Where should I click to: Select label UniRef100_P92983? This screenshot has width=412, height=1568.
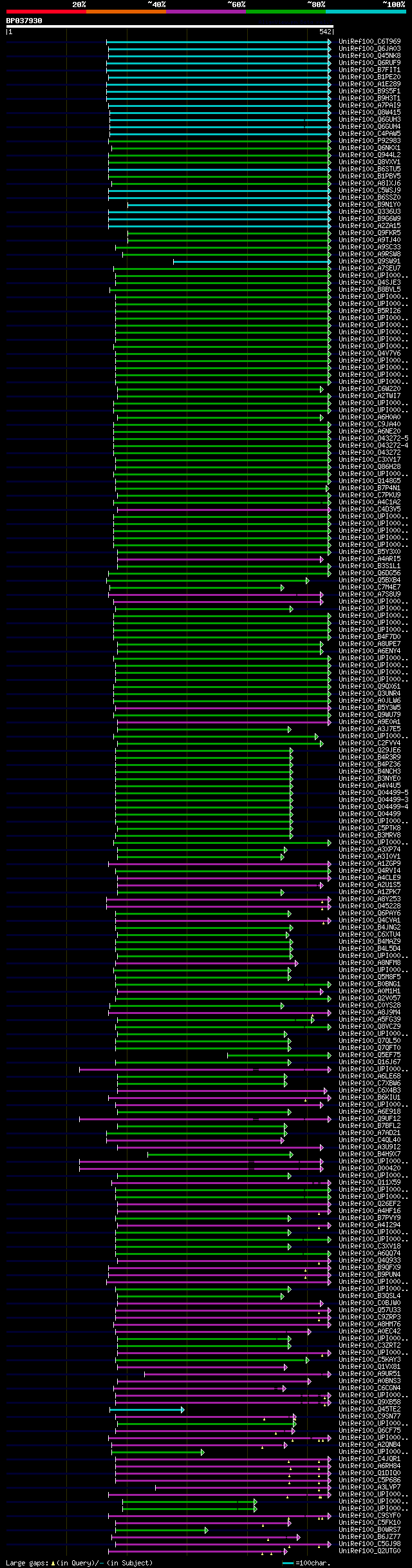coord(370,141)
